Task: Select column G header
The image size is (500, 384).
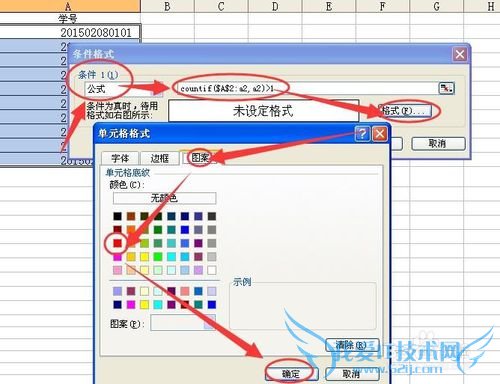Action: [x=437, y=6]
